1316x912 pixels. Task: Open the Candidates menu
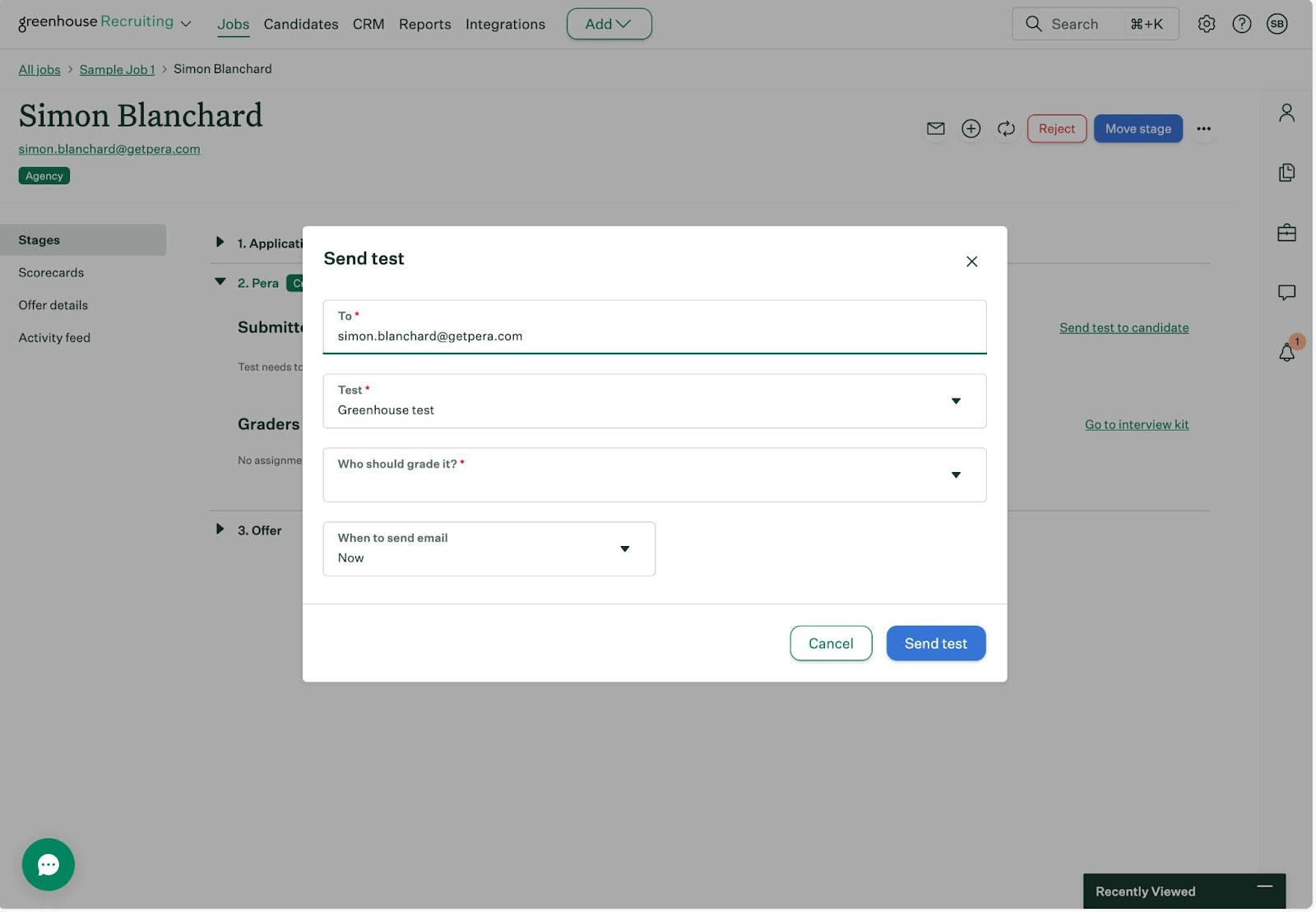click(300, 24)
